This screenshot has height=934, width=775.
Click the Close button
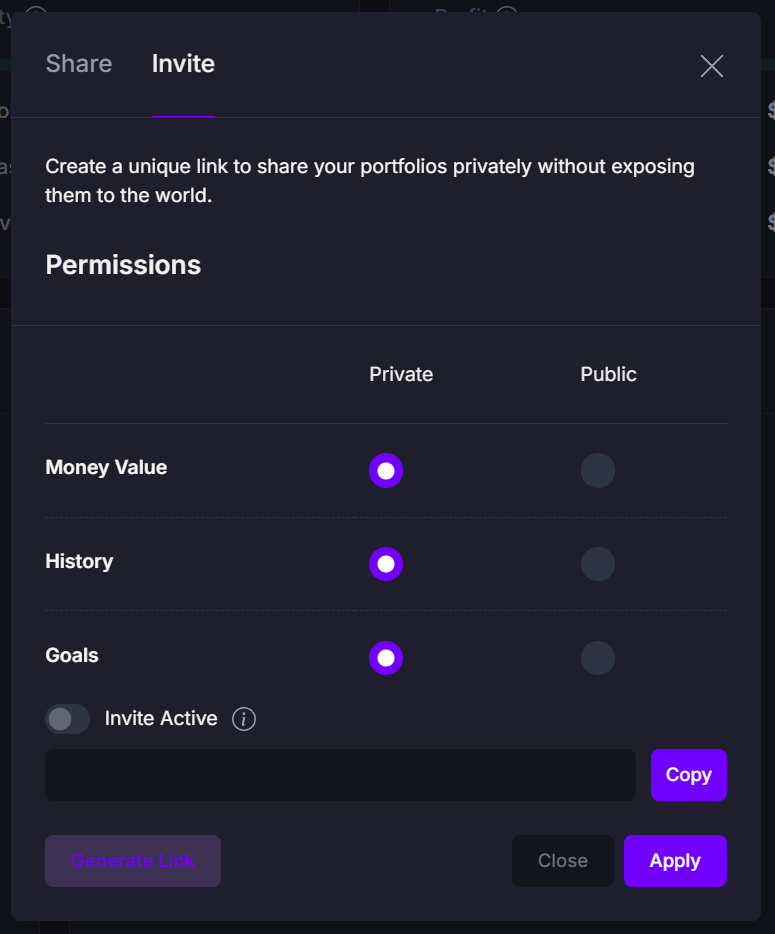[562, 861]
